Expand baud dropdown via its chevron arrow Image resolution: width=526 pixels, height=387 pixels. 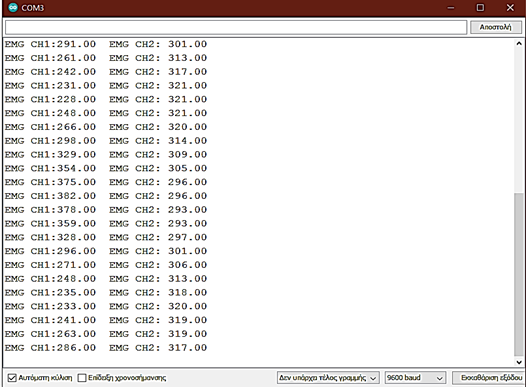point(439,378)
